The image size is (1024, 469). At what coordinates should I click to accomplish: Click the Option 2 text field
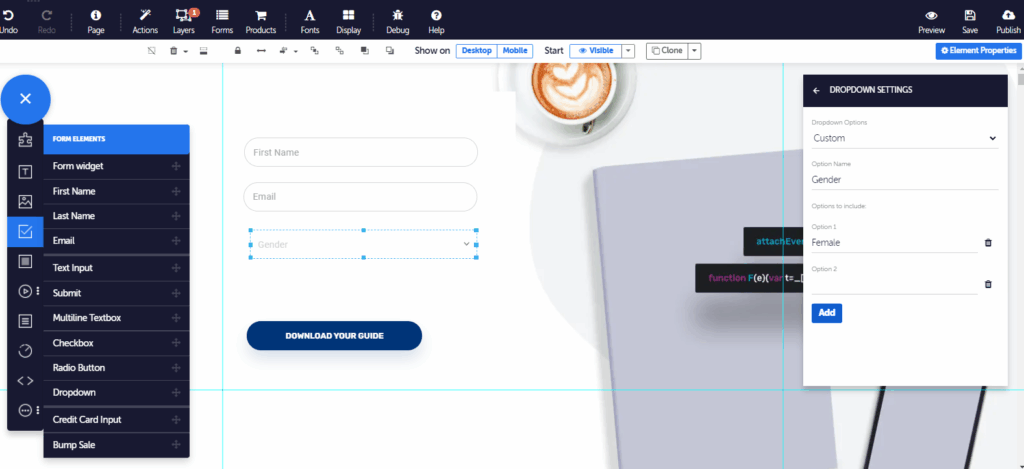click(x=894, y=284)
